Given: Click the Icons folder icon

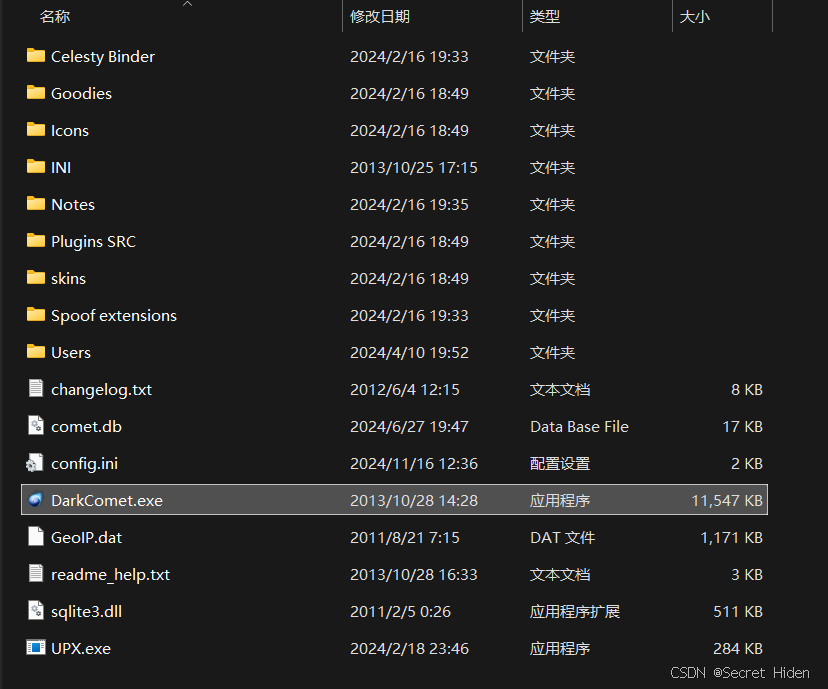Looking at the screenshot, I should coord(36,129).
